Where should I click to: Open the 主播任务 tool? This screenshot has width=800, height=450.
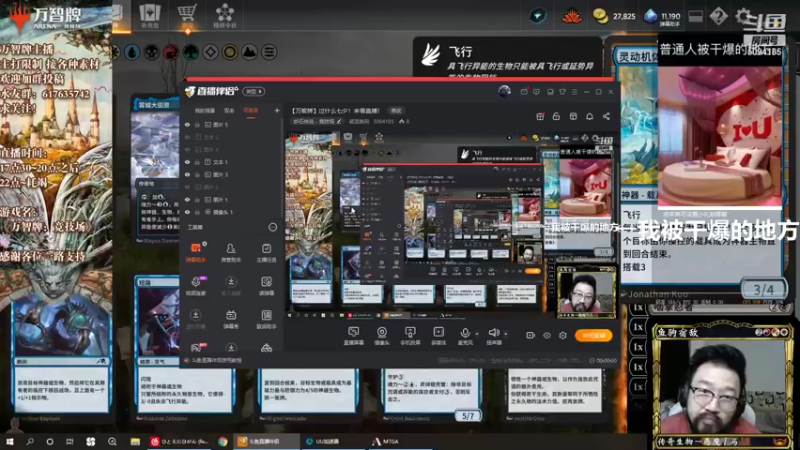point(266,252)
